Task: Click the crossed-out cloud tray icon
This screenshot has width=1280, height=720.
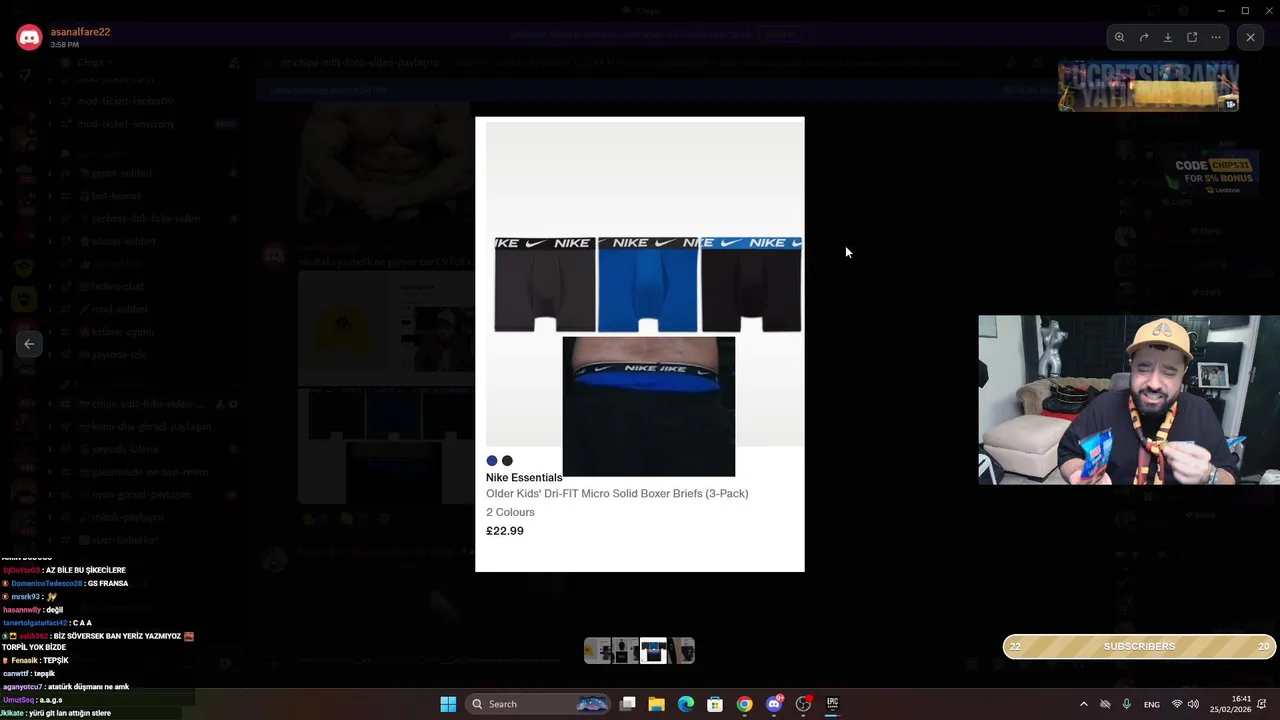Action: pyautogui.click(x=1105, y=704)
